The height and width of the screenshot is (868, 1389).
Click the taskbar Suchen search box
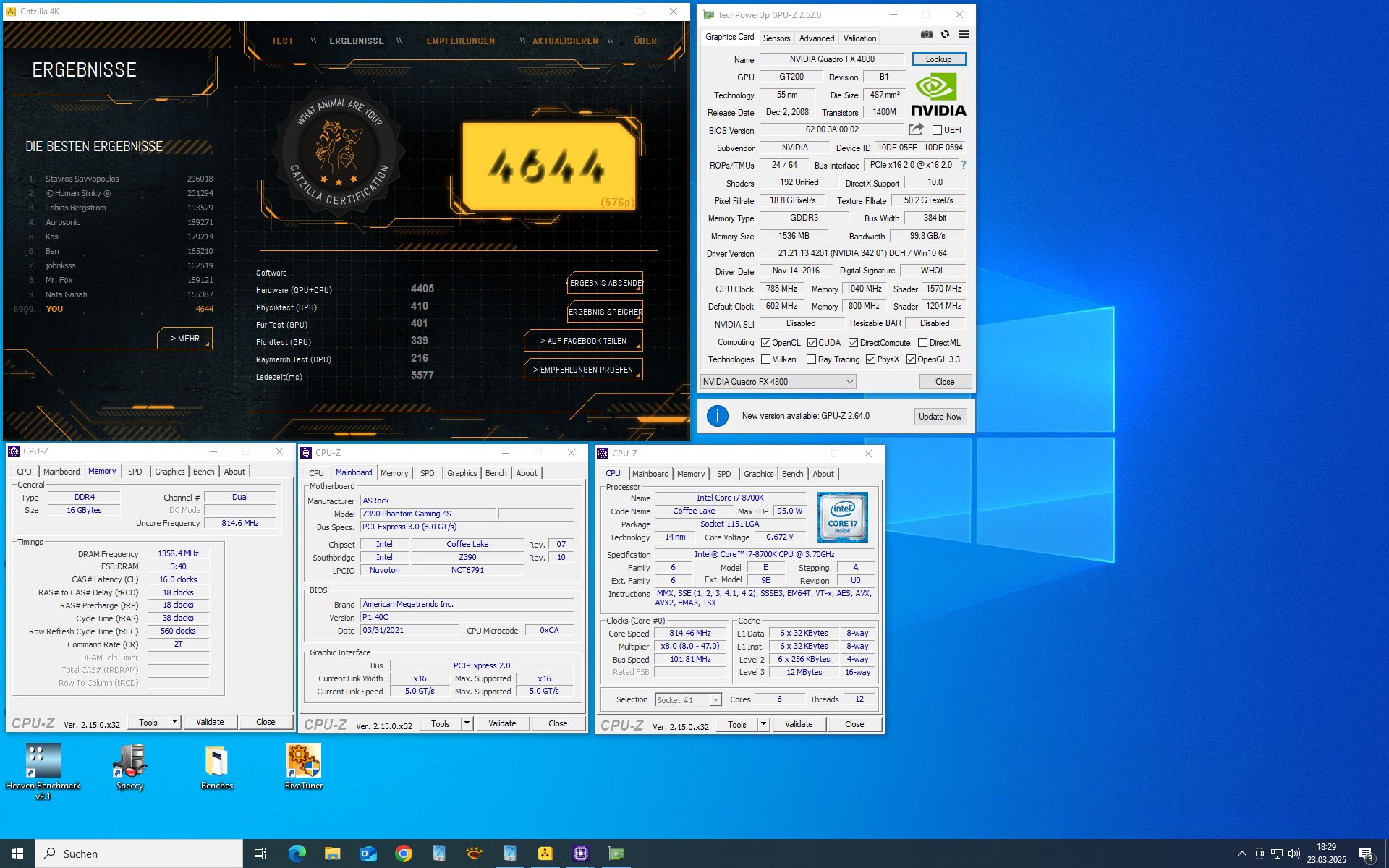point(139,854)
